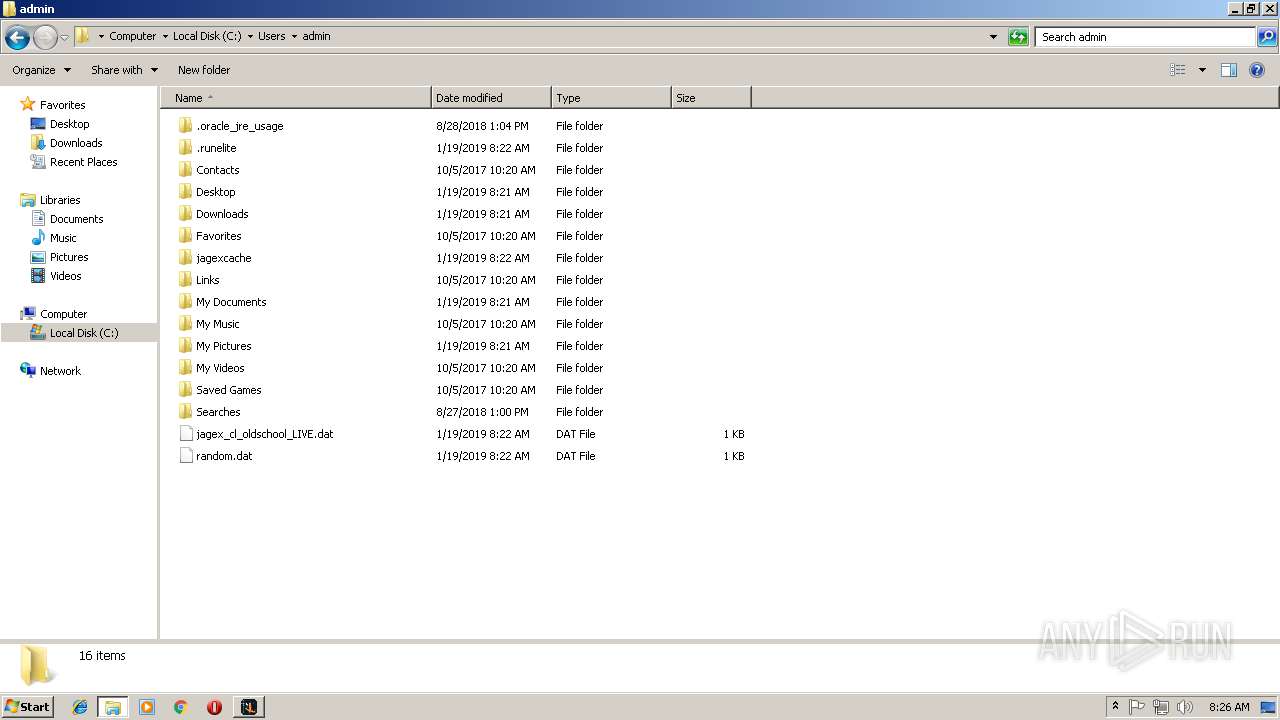Open Music library
Screen dimensions: 1280x720
tap(63, 238)
